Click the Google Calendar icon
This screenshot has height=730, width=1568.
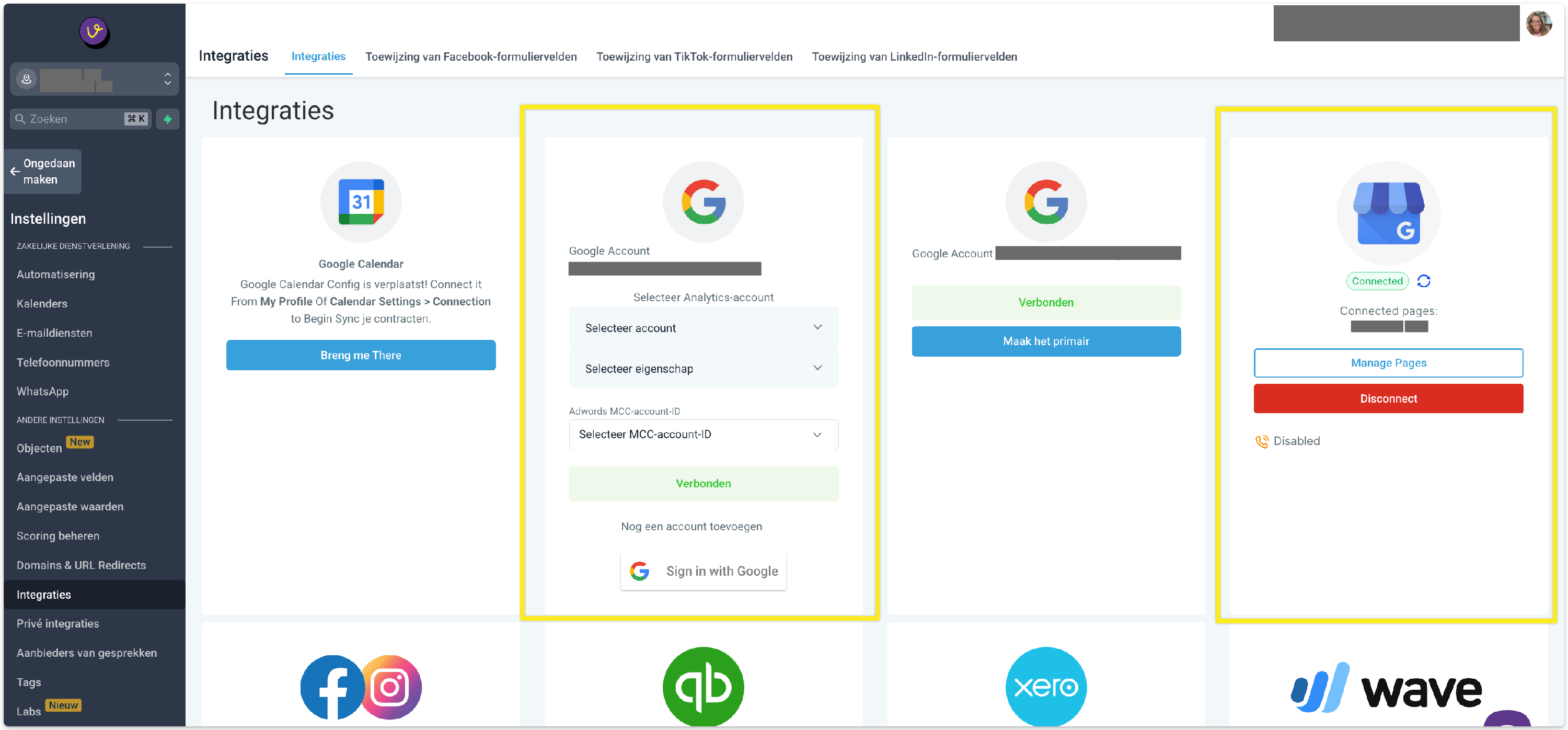(x=360, y=201)
